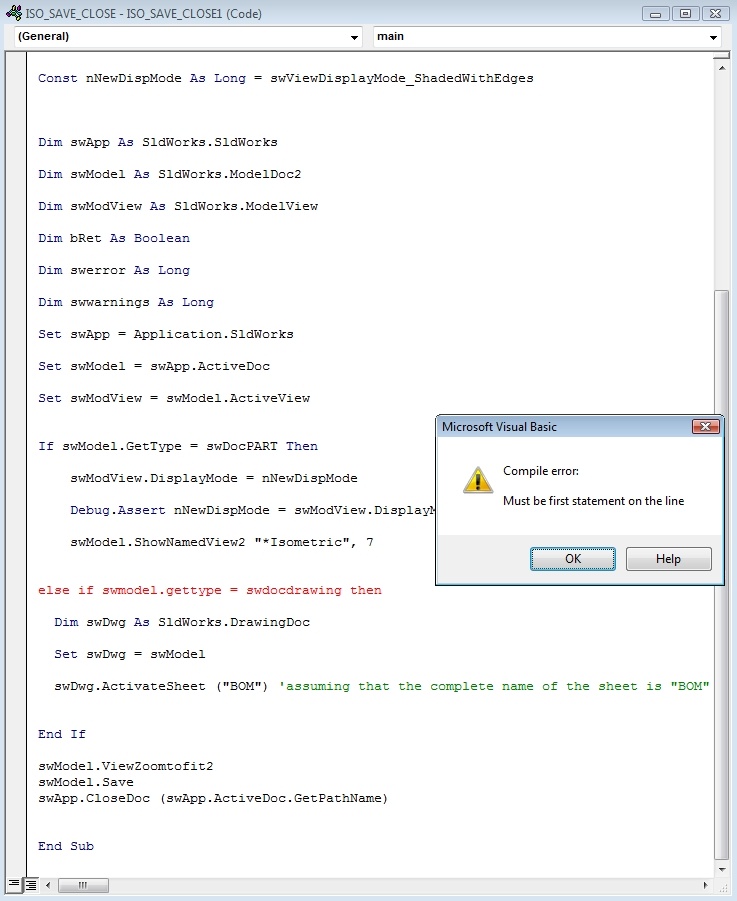Click the yellow warning icon in dialog
This screenshot has height=901, width=737.
pyautogui.click(x=478, y=480)
